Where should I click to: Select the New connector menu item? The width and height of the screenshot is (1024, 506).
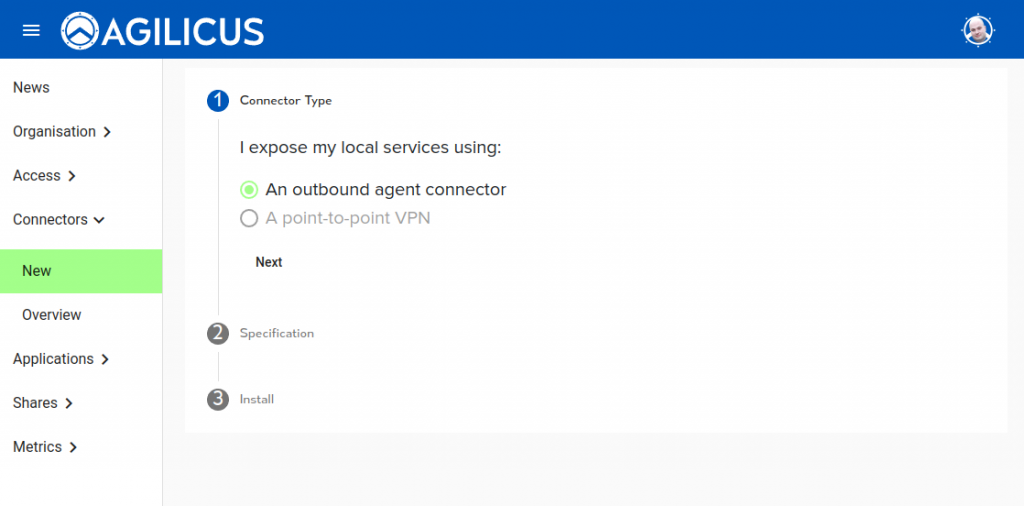pyautogui.click(x=37, y=271)
